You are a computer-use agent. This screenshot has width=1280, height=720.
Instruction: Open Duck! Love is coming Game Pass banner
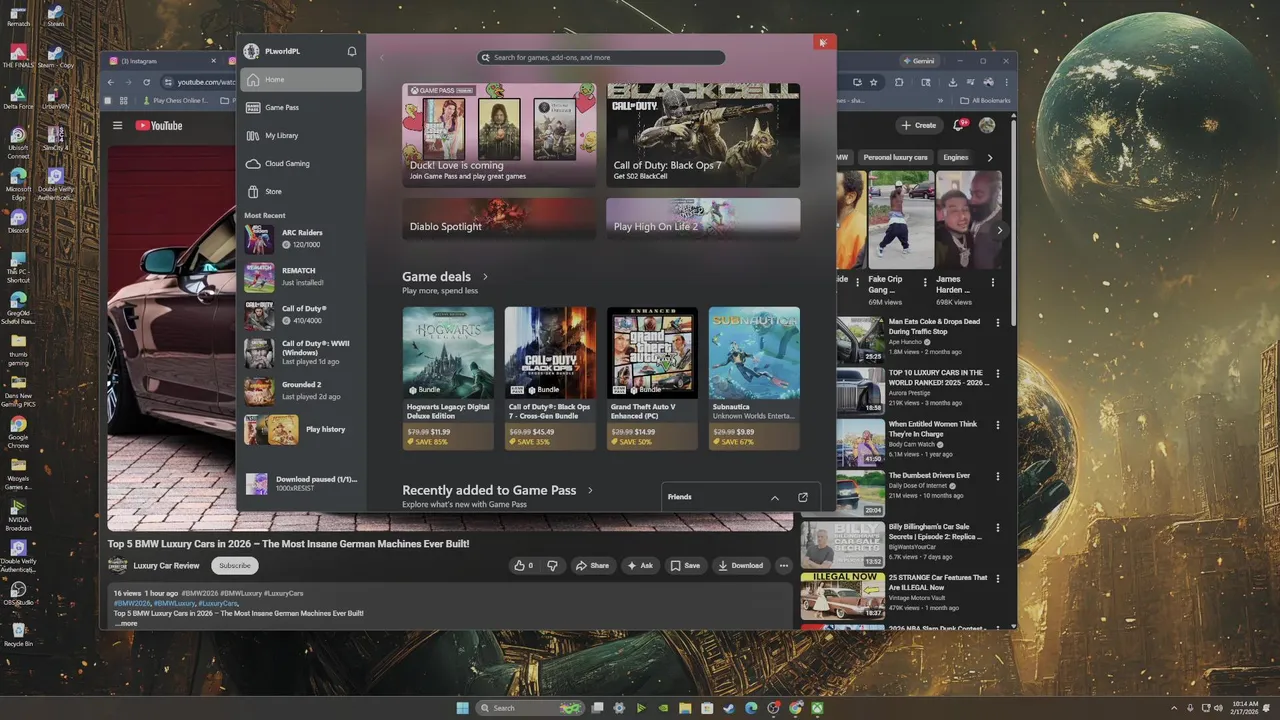click(x=499, y=135)
